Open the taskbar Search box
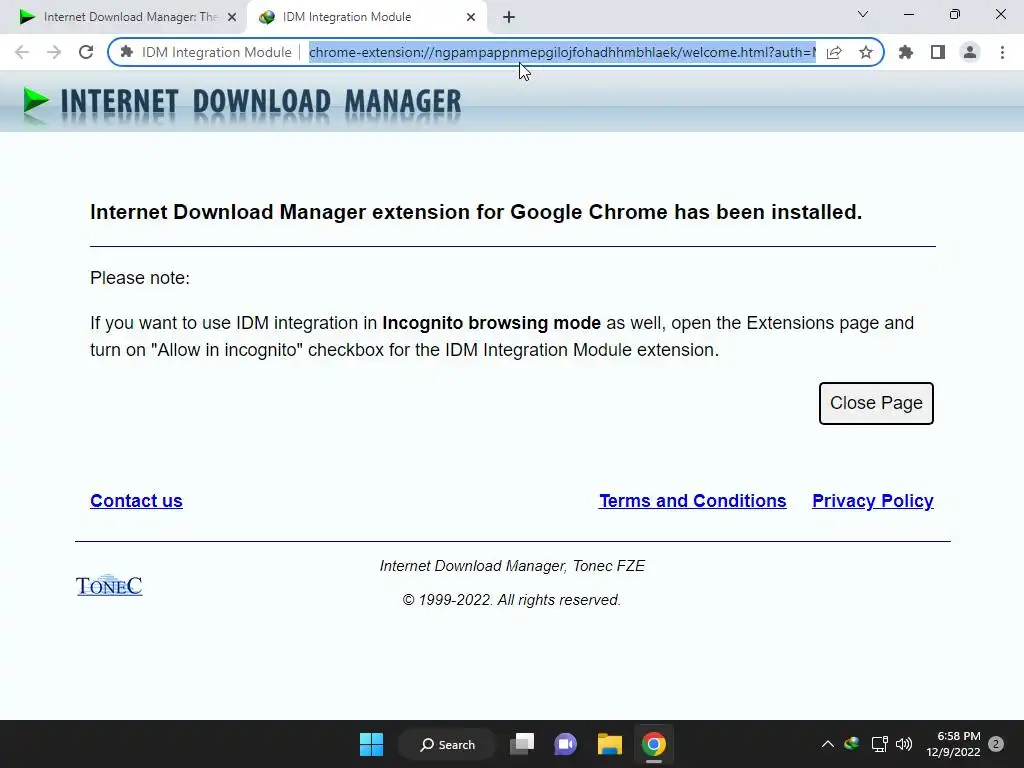This screenshot has width=1024, height=768. coord(448,744)
